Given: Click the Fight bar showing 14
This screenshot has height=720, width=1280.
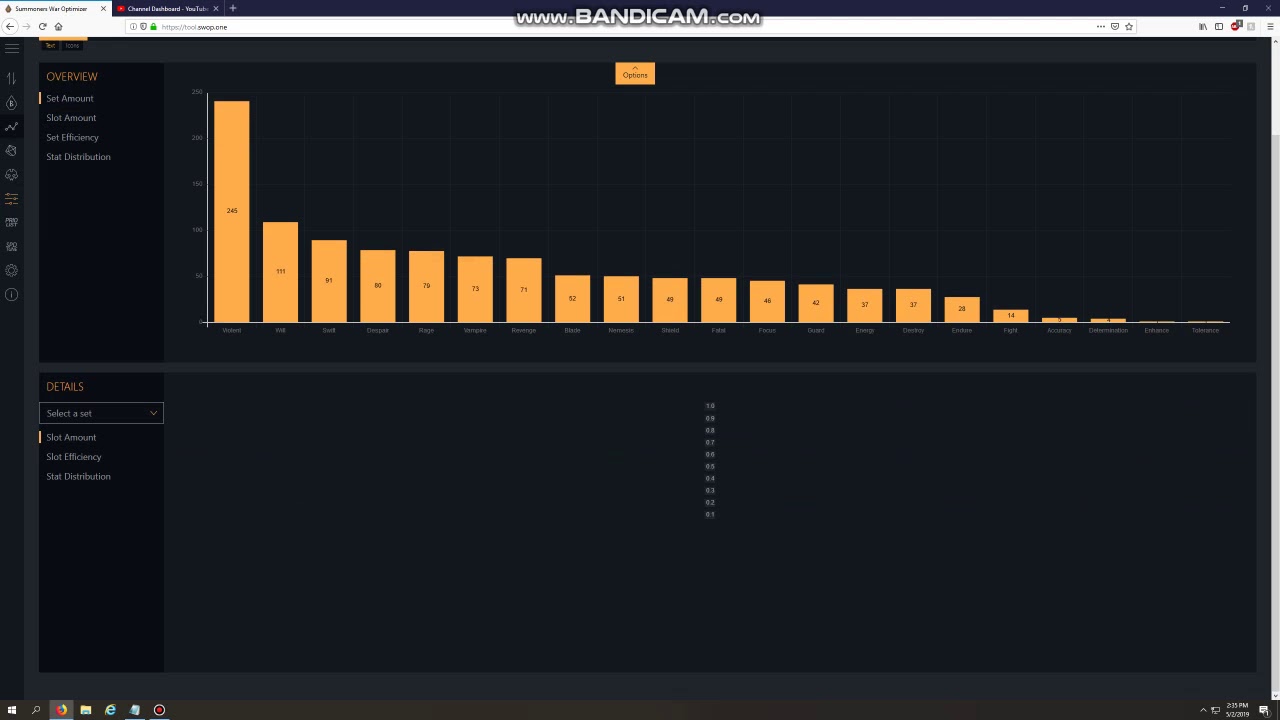Looking at the screenshot, I should [x=1011, y=316].
